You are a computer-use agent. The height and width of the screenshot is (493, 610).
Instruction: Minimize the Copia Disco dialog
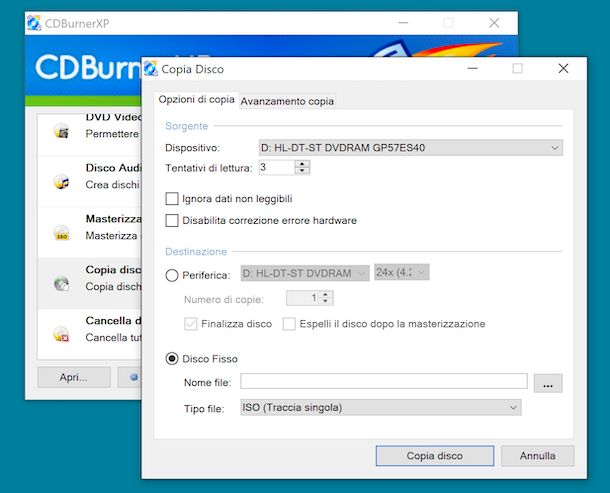click(473, 69)
